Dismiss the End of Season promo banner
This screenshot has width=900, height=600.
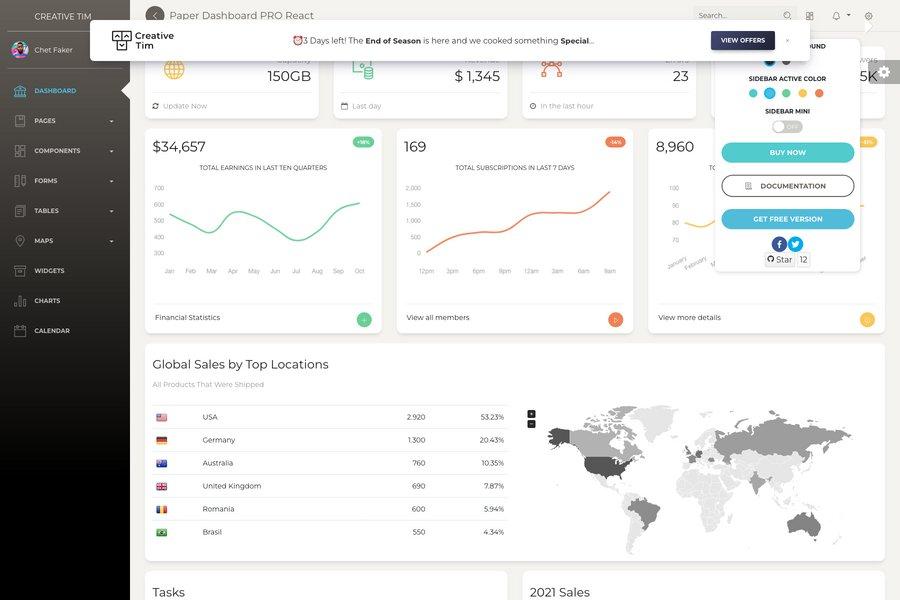coord(787,40)
